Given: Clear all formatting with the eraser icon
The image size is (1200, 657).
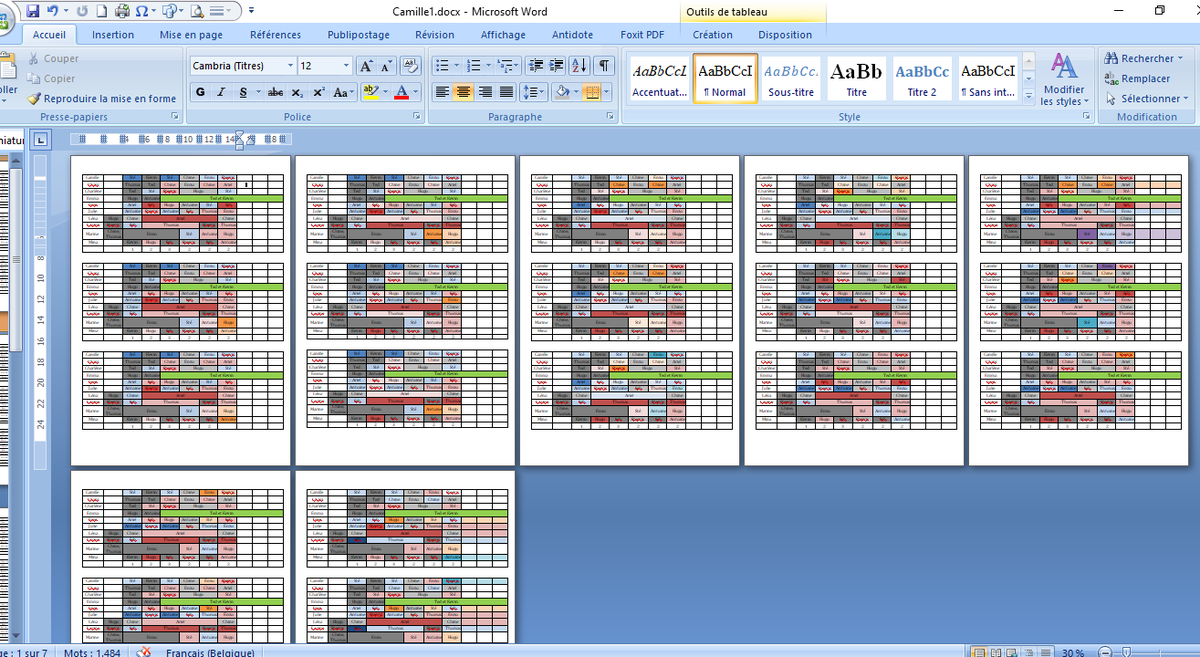Looking at the screenshot, I should coord(410,66).
